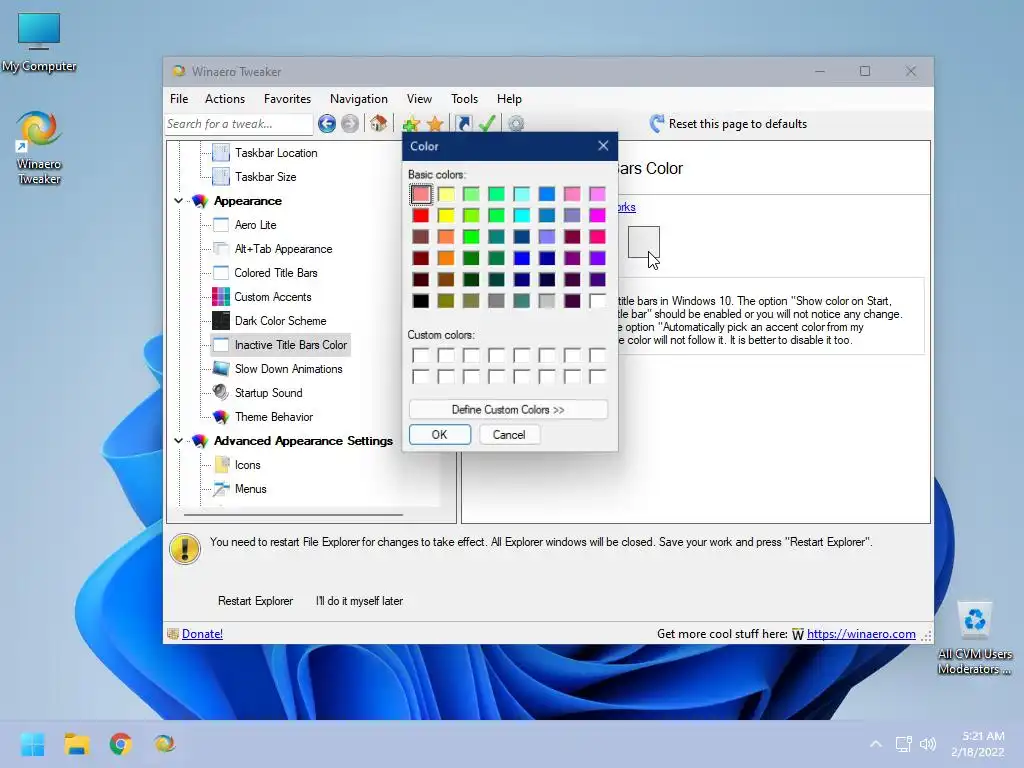Select Aero Lite tree item
The width and height of the screenshot is (1024, 768).
tap(255, 225)
